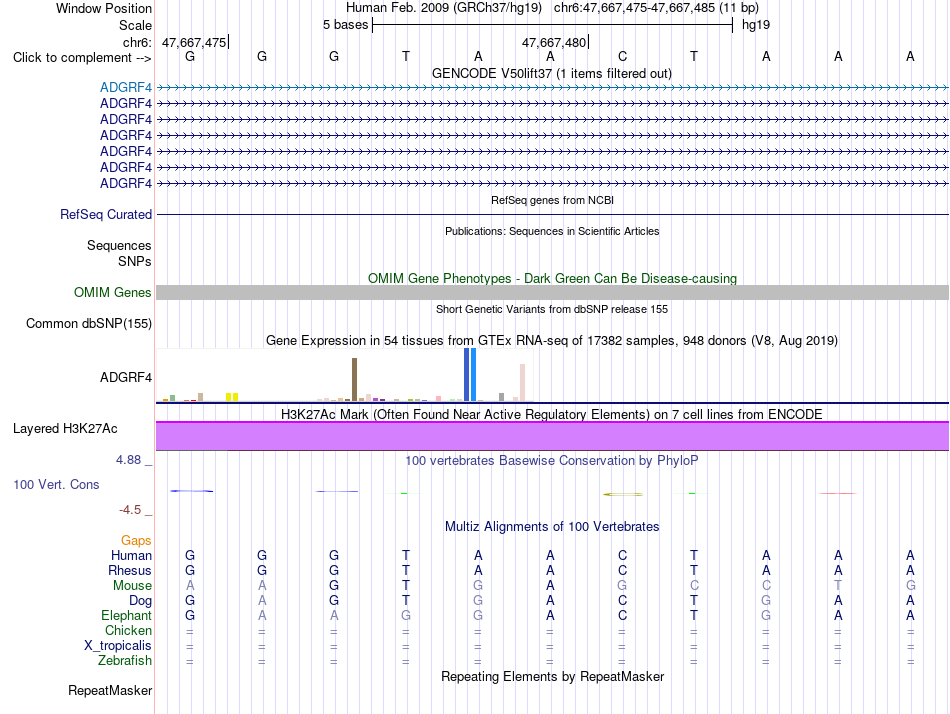The height and width of the screenshot is (714, 950).
Task: Open the PhyloP Basewise Conservation title
Action: pos(552,461)
